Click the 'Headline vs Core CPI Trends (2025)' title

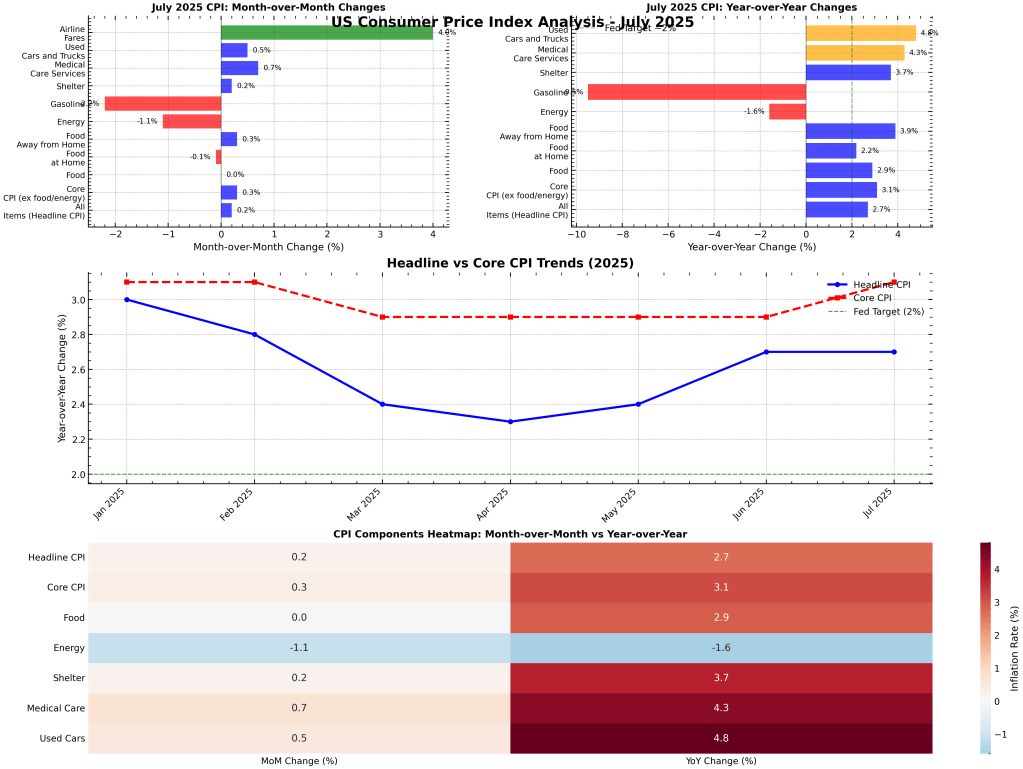pos(510,263)
